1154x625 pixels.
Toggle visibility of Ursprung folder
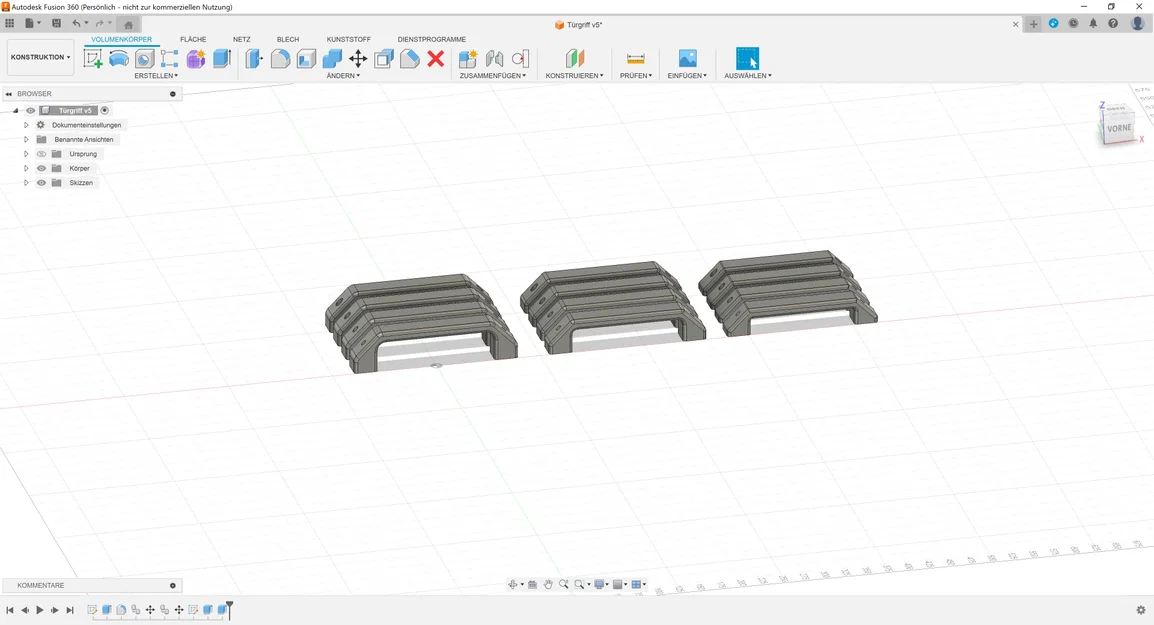[x=41, y=154]
